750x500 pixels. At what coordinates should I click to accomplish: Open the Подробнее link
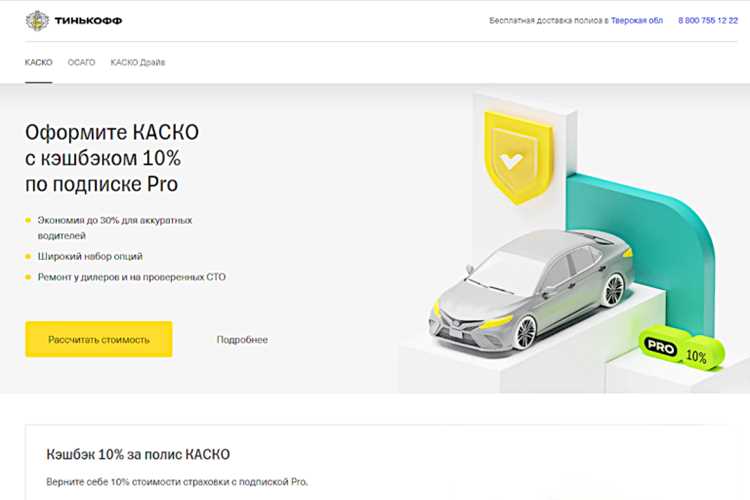click(242, 340)
